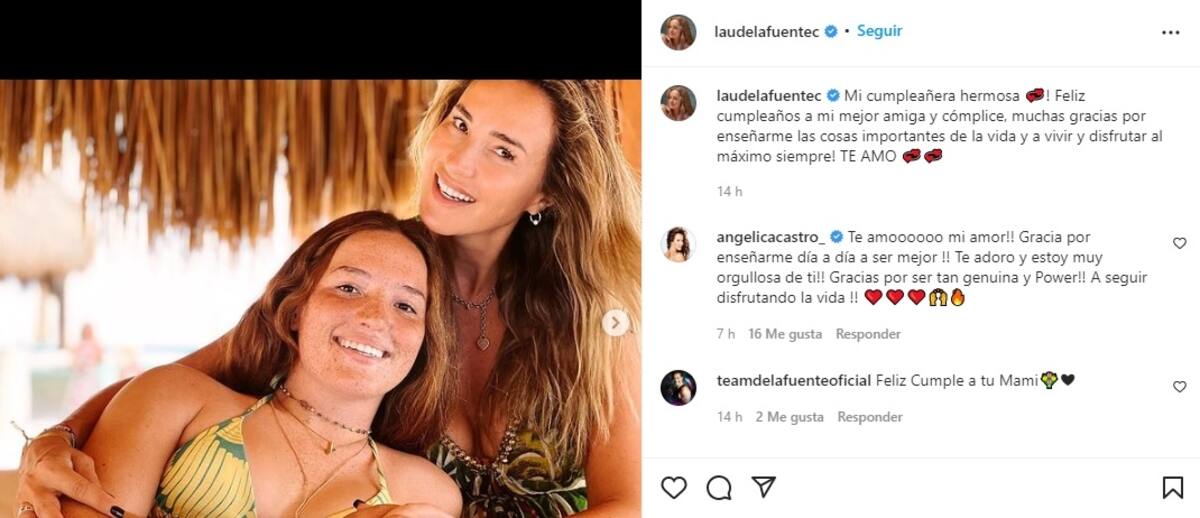
Task: Reply to teamdelafuenteoficial's comment via Responder
Action: coord(870,417)
